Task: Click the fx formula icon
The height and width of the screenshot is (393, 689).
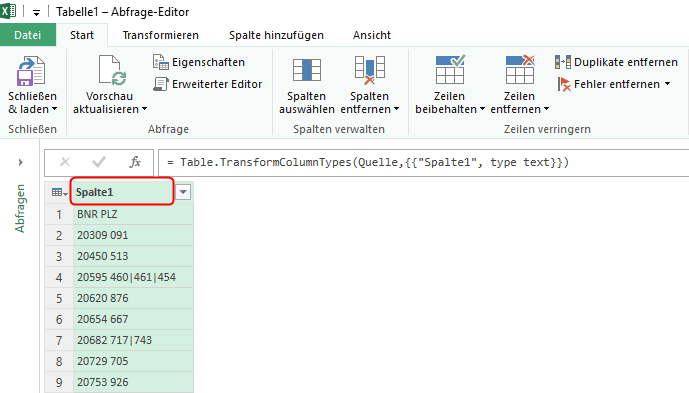Action: [135, 162]
